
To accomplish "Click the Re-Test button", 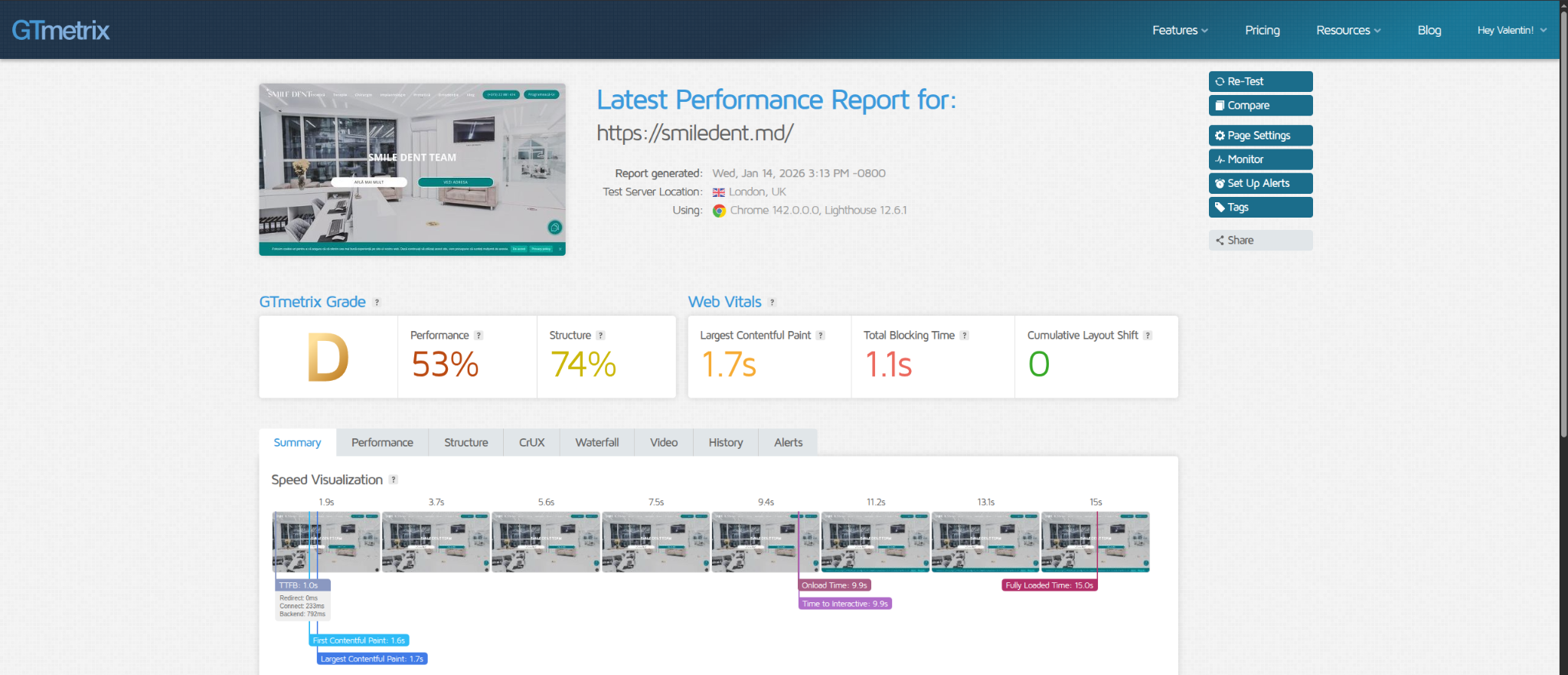I will [1259, 81].
